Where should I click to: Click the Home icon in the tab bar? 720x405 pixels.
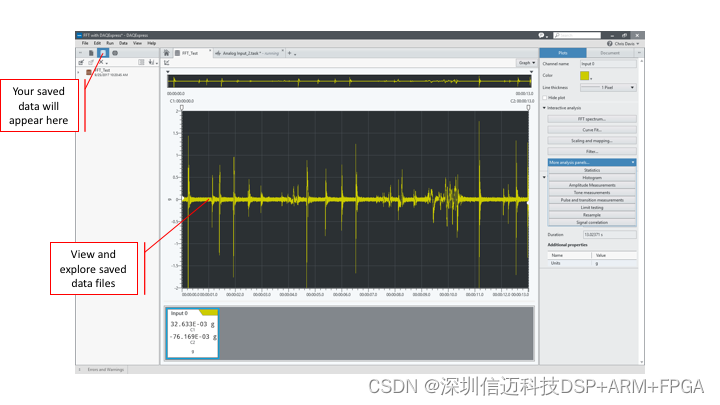pyautogui.click(x=167, y=52)
